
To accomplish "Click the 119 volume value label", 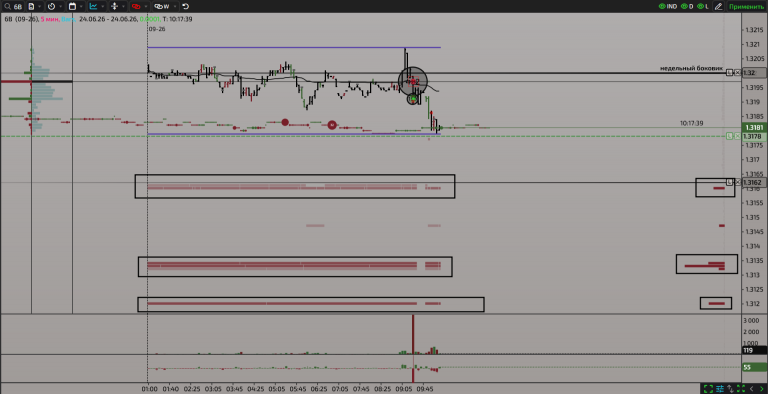I will (755, 350).
